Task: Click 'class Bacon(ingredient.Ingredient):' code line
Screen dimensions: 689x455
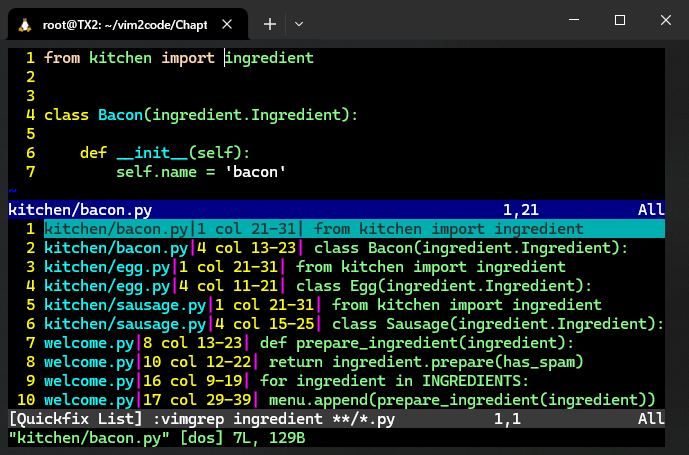Action: [201, 115]
